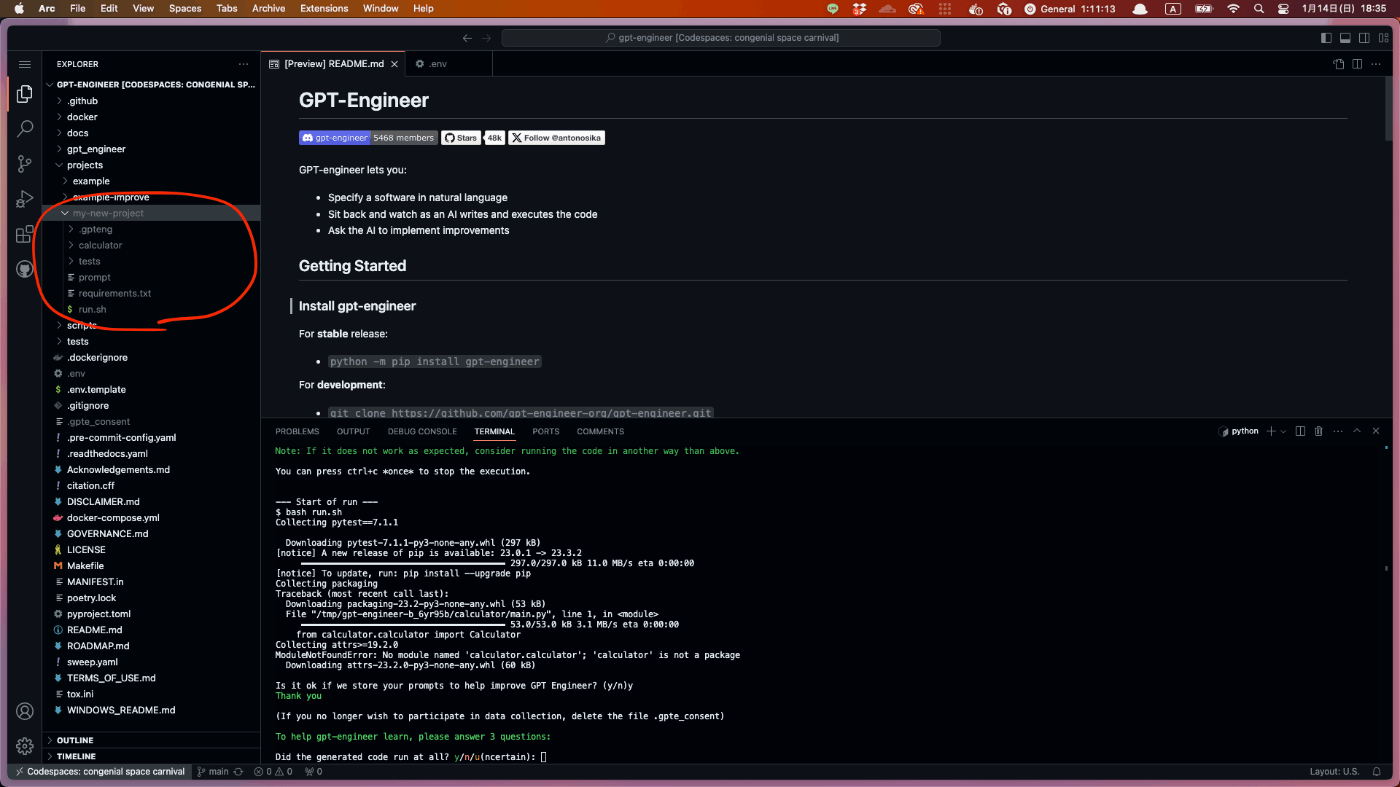Screen dimensions: 1400x787
Task: Switch to the OUTPUT panel tab
Action: pyautogui.click(x=353, y=431)
